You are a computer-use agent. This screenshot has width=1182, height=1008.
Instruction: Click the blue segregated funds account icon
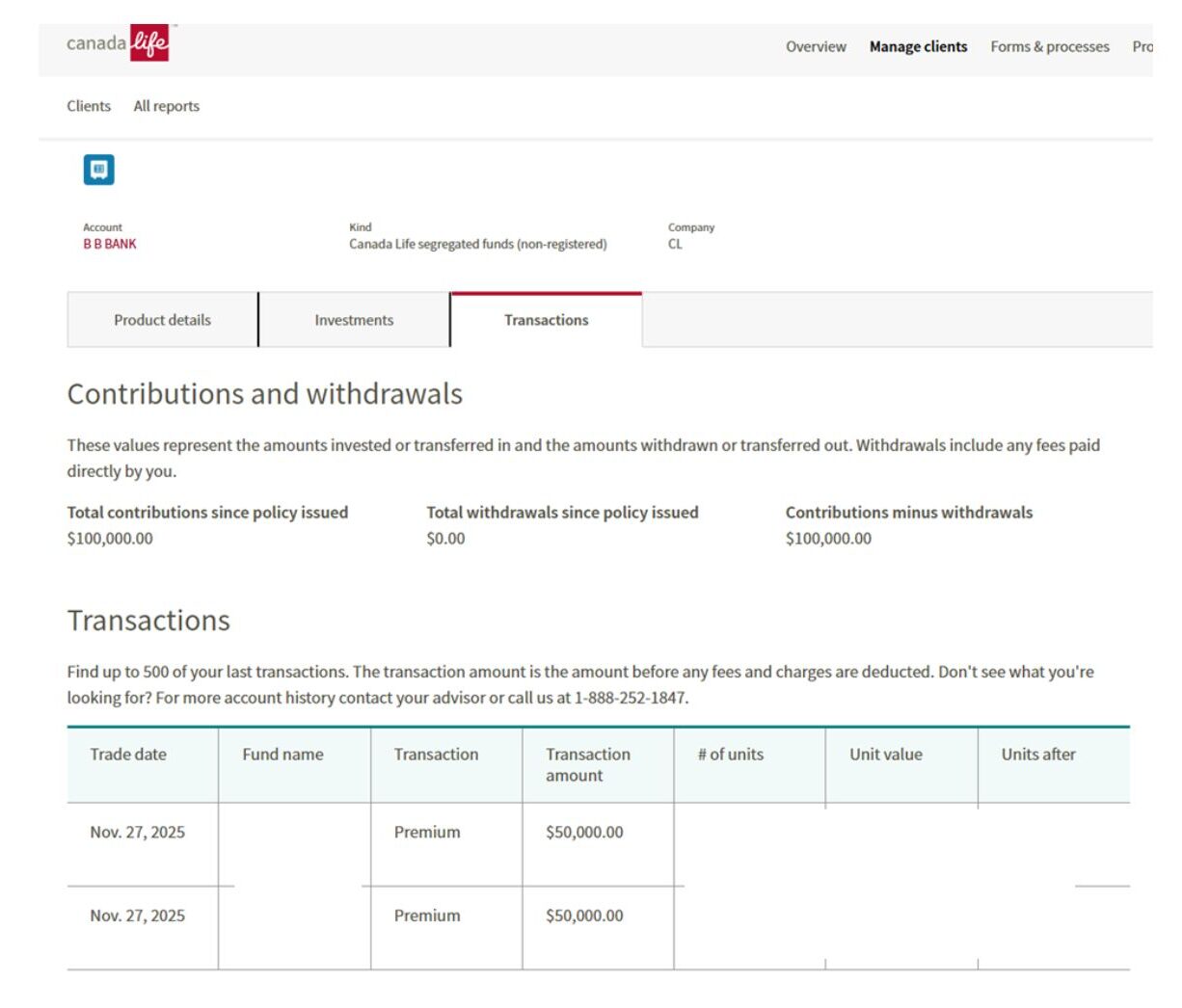(97, 169)
